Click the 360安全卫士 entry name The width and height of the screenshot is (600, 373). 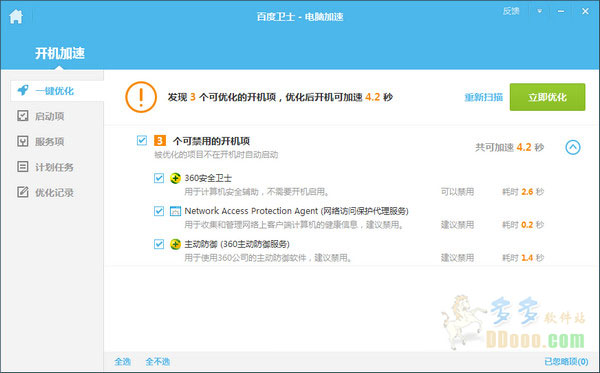coord(208,178)
